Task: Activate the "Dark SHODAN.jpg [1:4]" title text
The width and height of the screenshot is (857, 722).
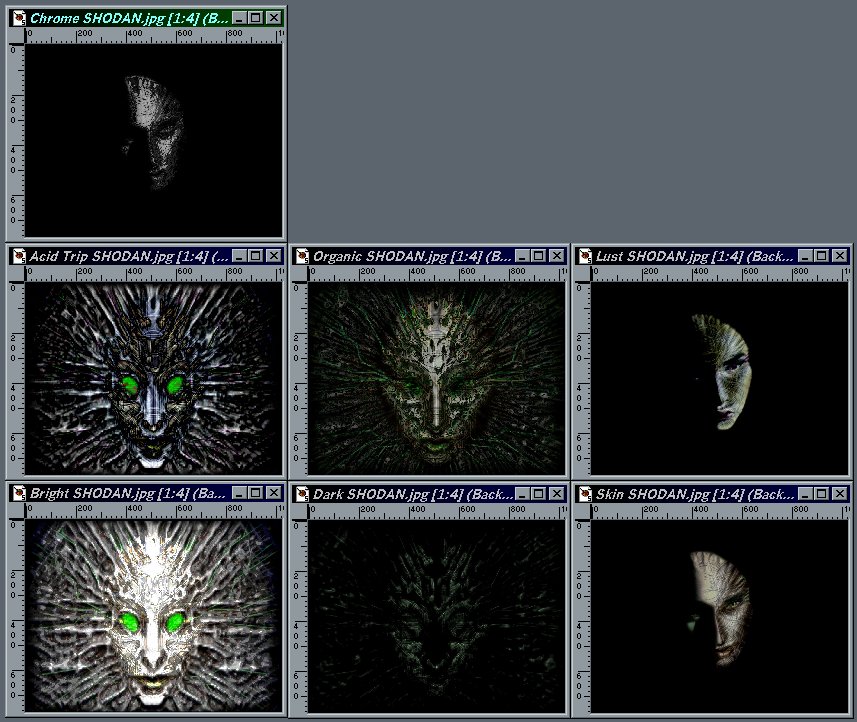Action: [x=389, y=494]
